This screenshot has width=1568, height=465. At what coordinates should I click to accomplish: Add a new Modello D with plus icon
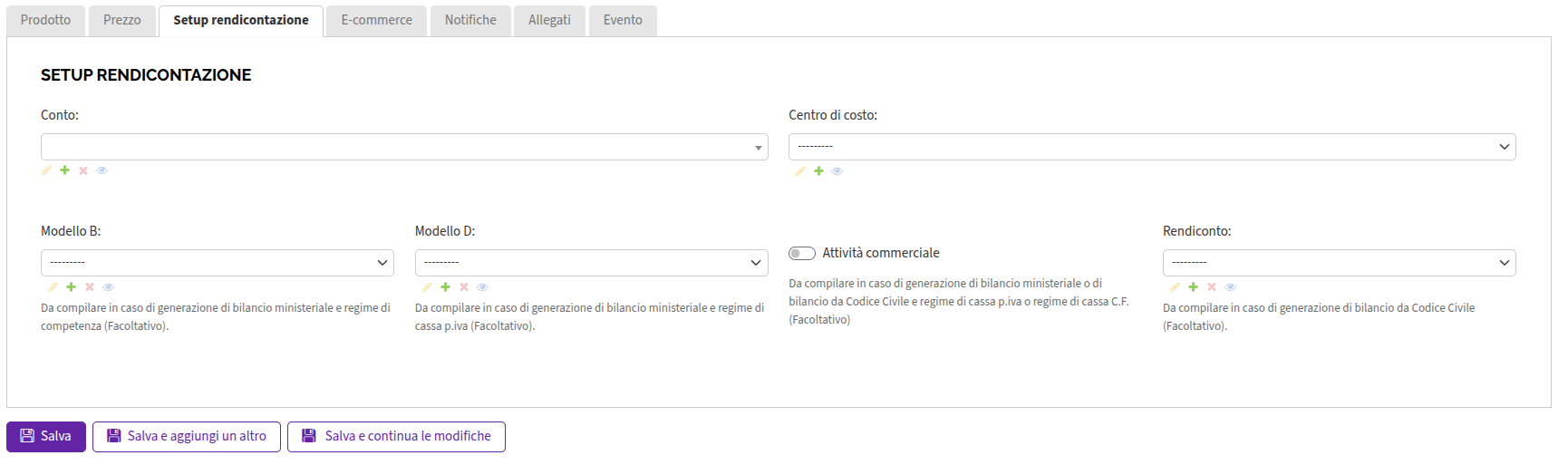(445, 287)
